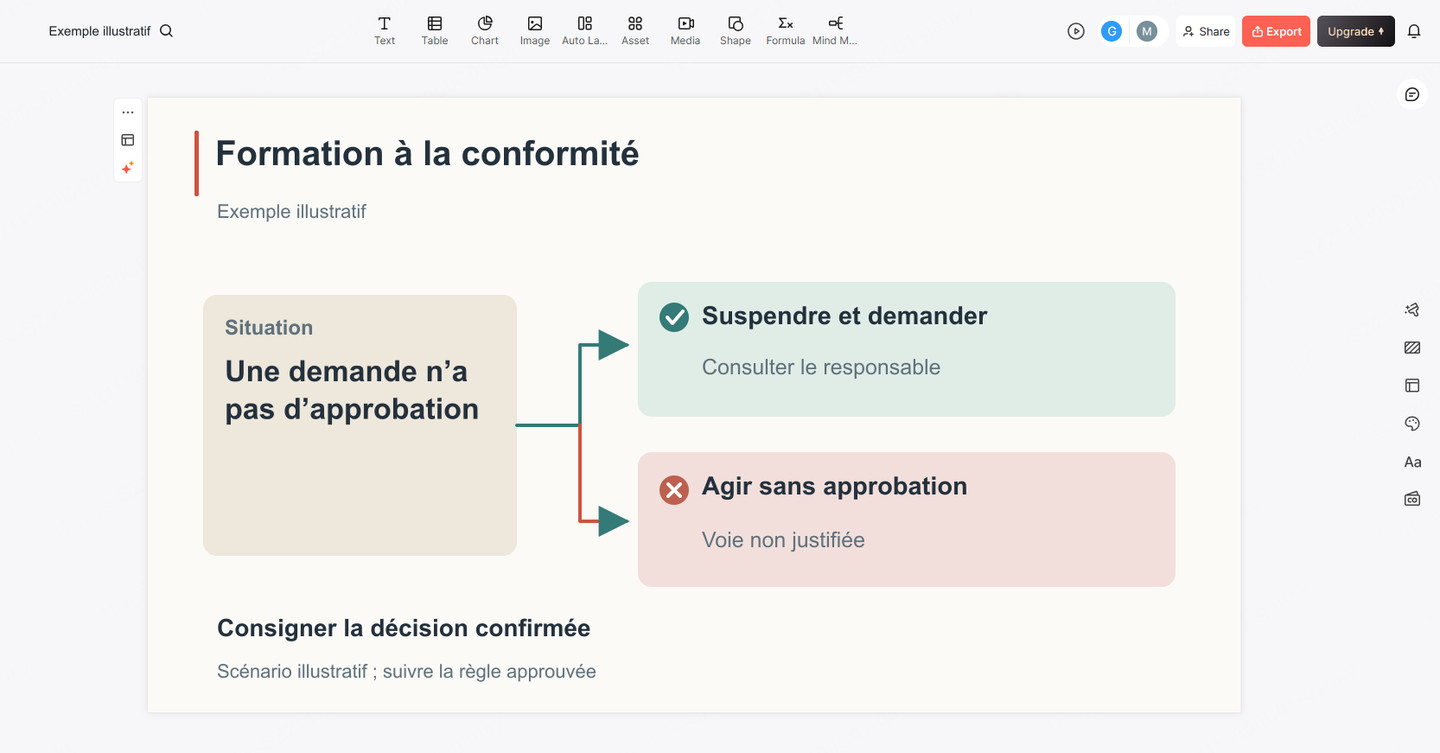This screenshot has height=753, width=1440.
Task: Open the Mind Map tool
Action: point(835,31)
